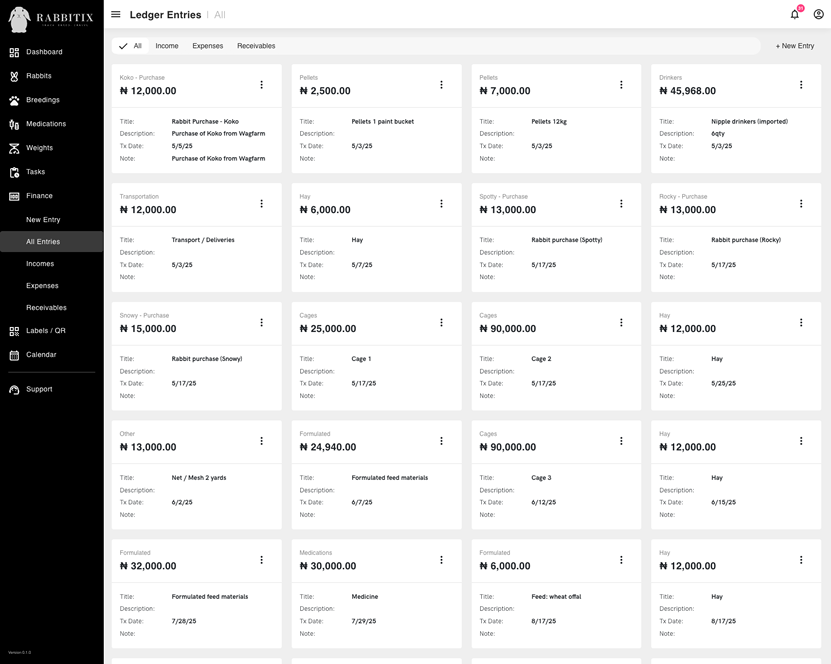Open options menu for the Pellets 2,500 card
This screenshot has width=831, height=664.
(x=441, y=86)
